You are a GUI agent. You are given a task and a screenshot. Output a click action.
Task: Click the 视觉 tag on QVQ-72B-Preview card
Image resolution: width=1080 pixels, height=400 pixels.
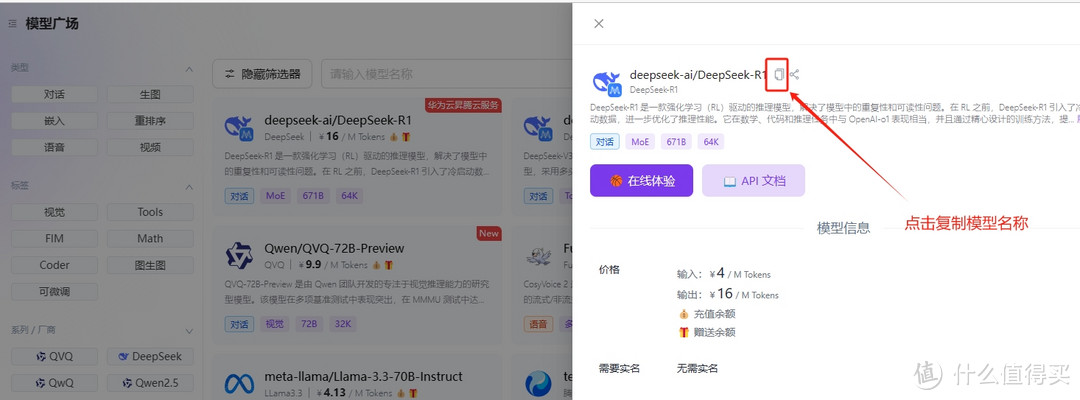click(x=276, y=324)
